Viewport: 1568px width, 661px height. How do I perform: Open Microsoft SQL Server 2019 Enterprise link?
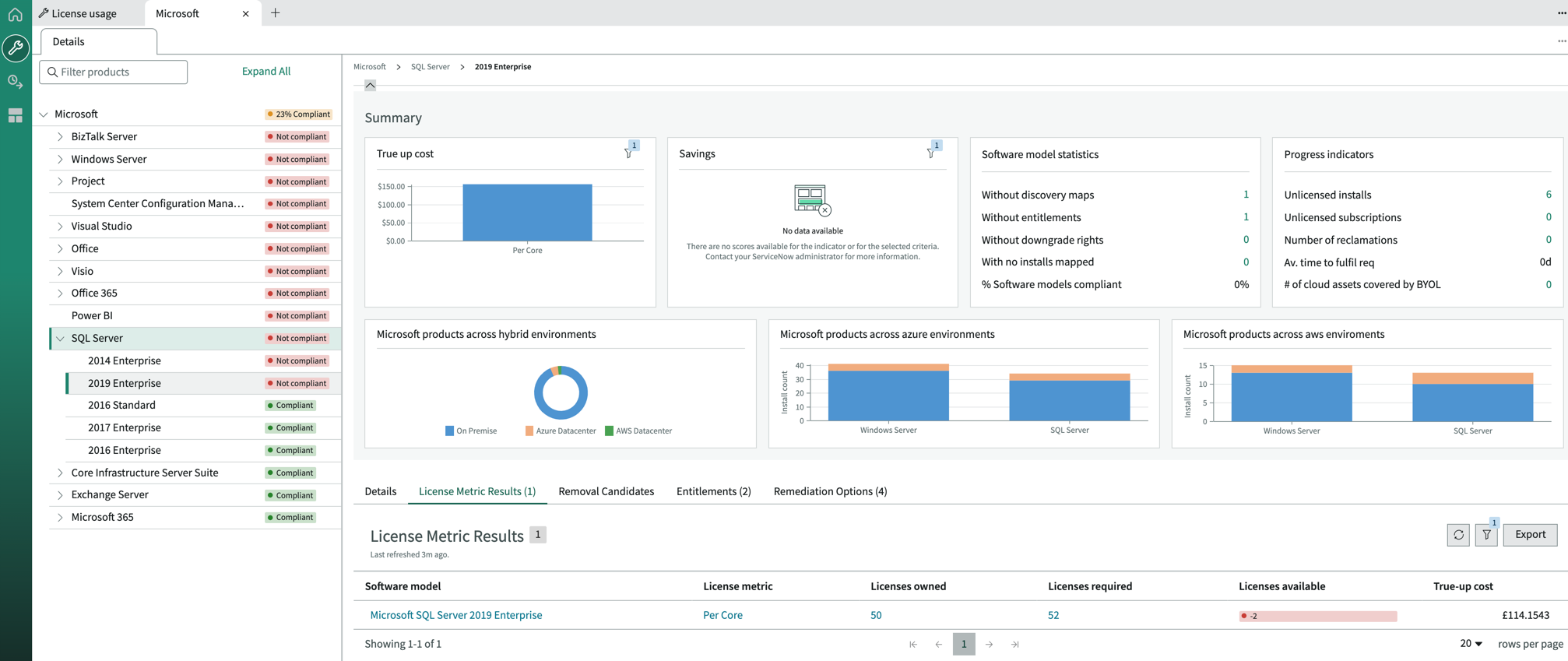click(456, 615)
